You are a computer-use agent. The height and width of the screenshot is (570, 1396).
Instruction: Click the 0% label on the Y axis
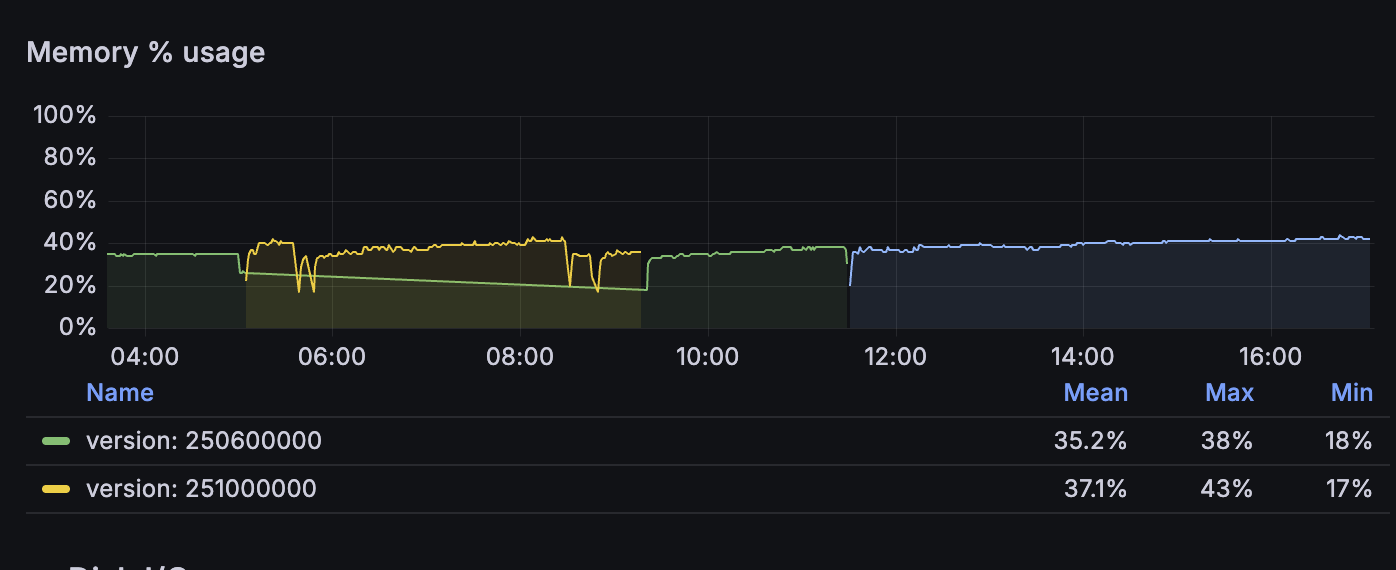coord(77,327)
